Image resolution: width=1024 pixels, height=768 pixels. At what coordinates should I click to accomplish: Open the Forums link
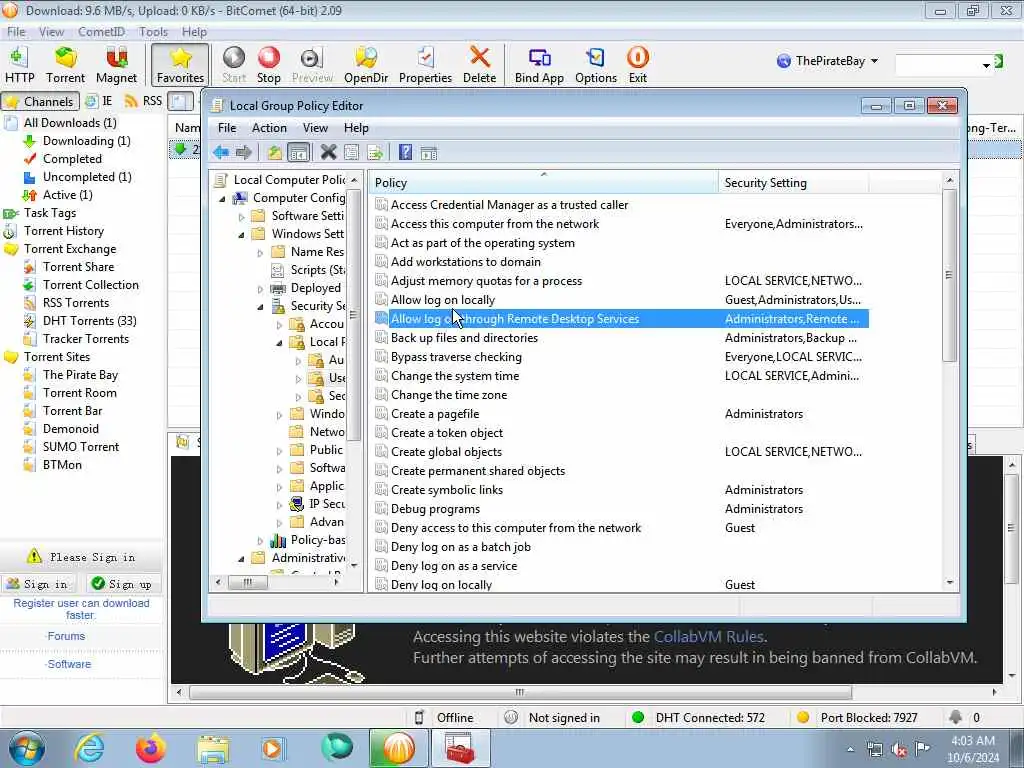tap(66, 636)
